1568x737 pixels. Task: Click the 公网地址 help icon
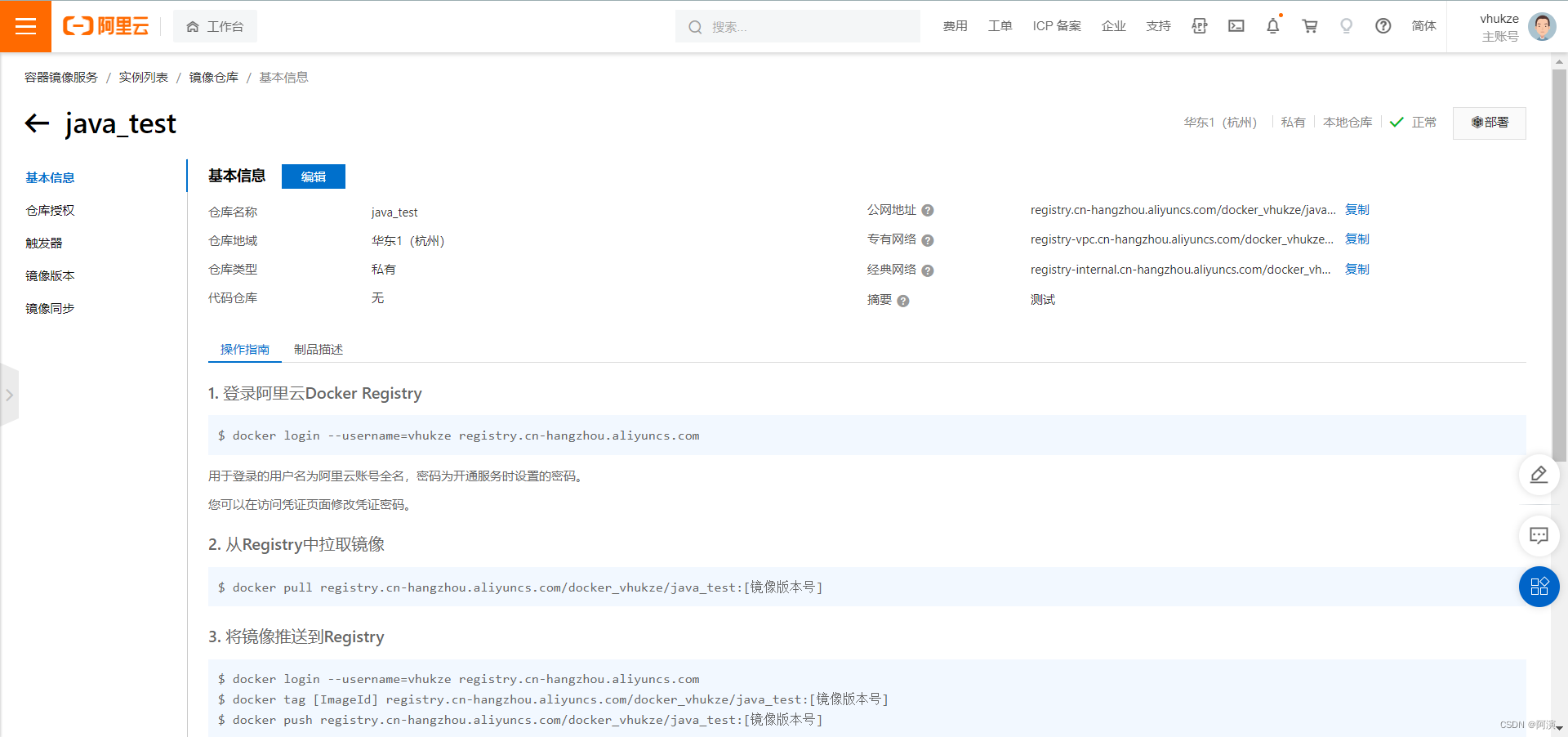point(928,211)
